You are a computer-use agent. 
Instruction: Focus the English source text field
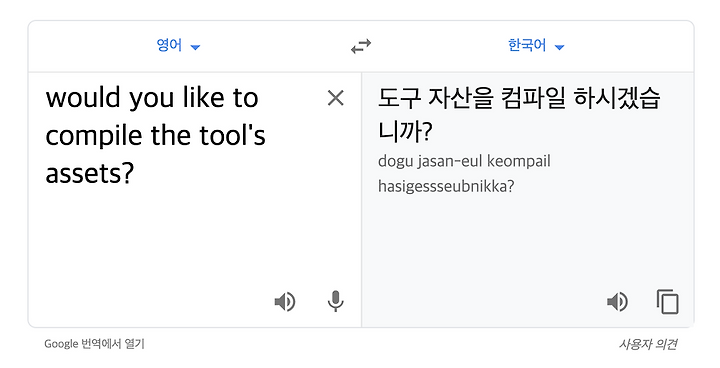tap(184, 184)
